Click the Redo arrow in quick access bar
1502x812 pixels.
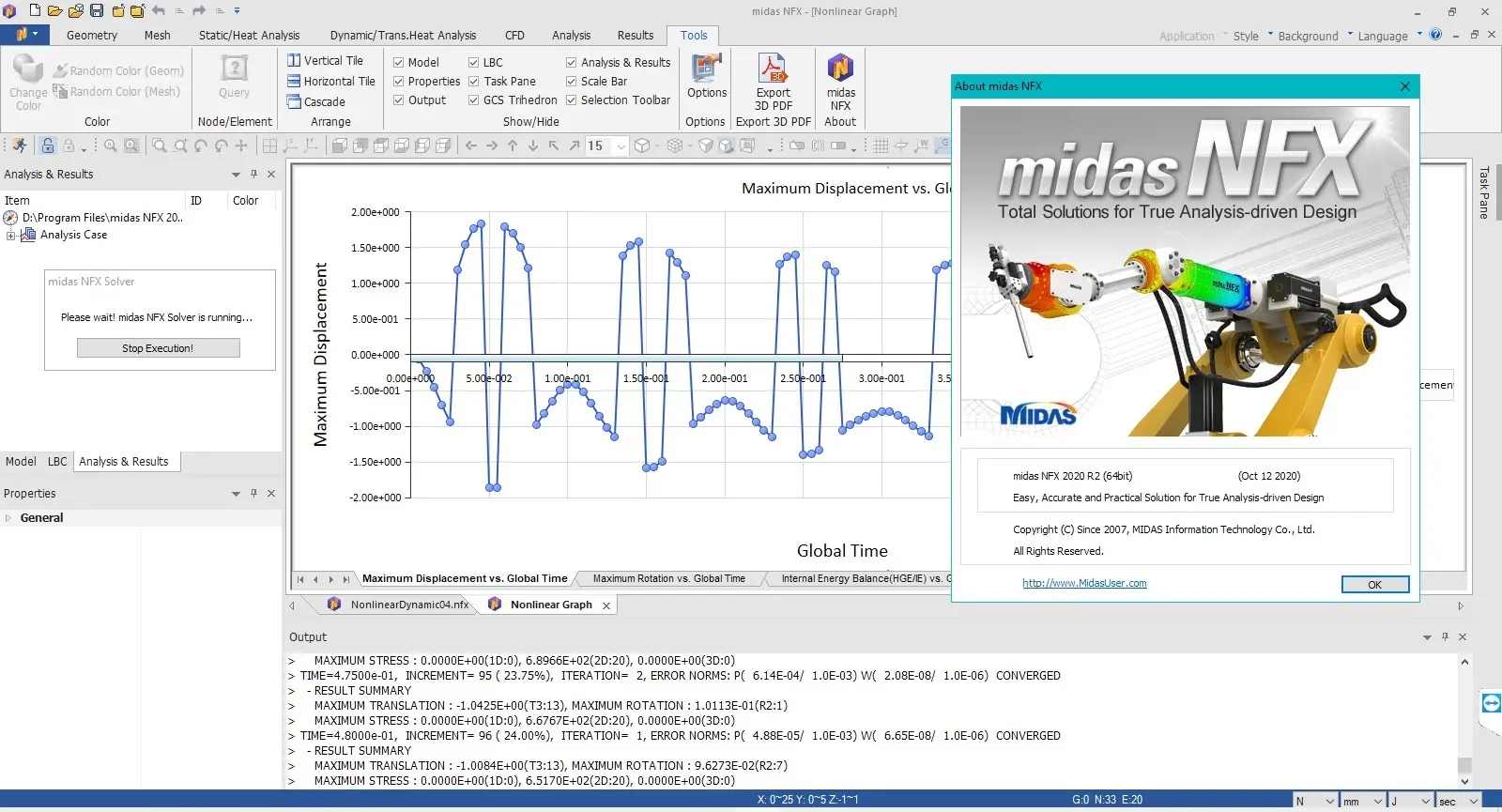tap(199, 11)
